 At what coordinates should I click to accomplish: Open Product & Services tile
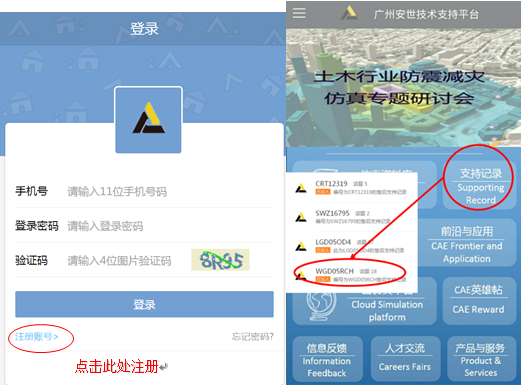coord(481,359)
